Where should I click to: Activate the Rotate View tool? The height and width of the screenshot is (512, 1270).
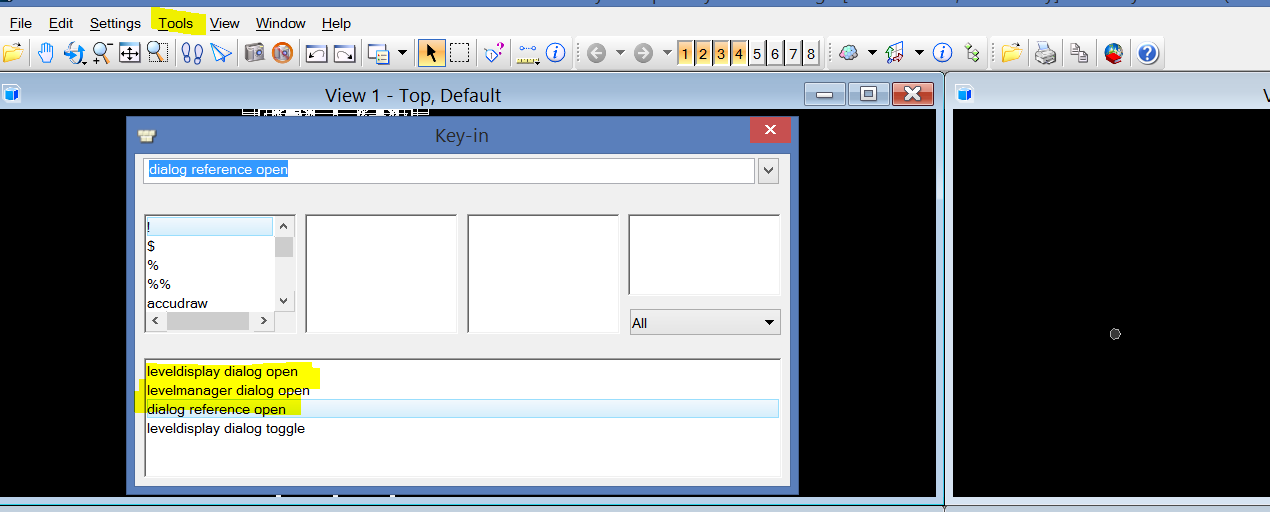click(x=74, y=53)
